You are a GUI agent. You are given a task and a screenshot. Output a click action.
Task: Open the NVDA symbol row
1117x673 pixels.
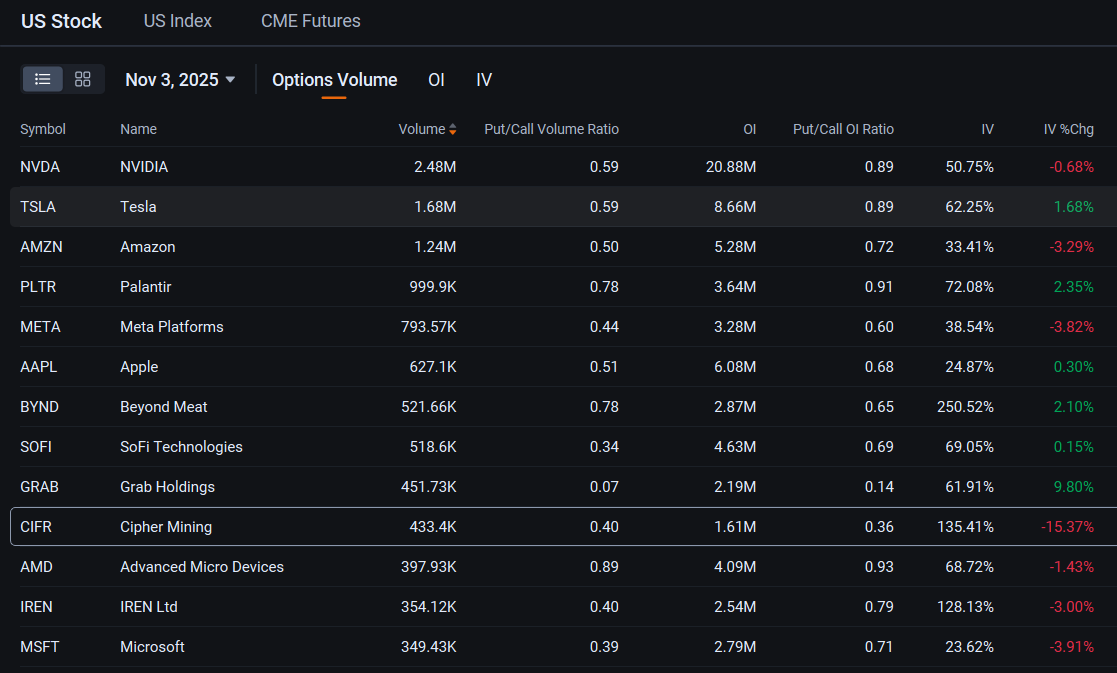[563, 167]
